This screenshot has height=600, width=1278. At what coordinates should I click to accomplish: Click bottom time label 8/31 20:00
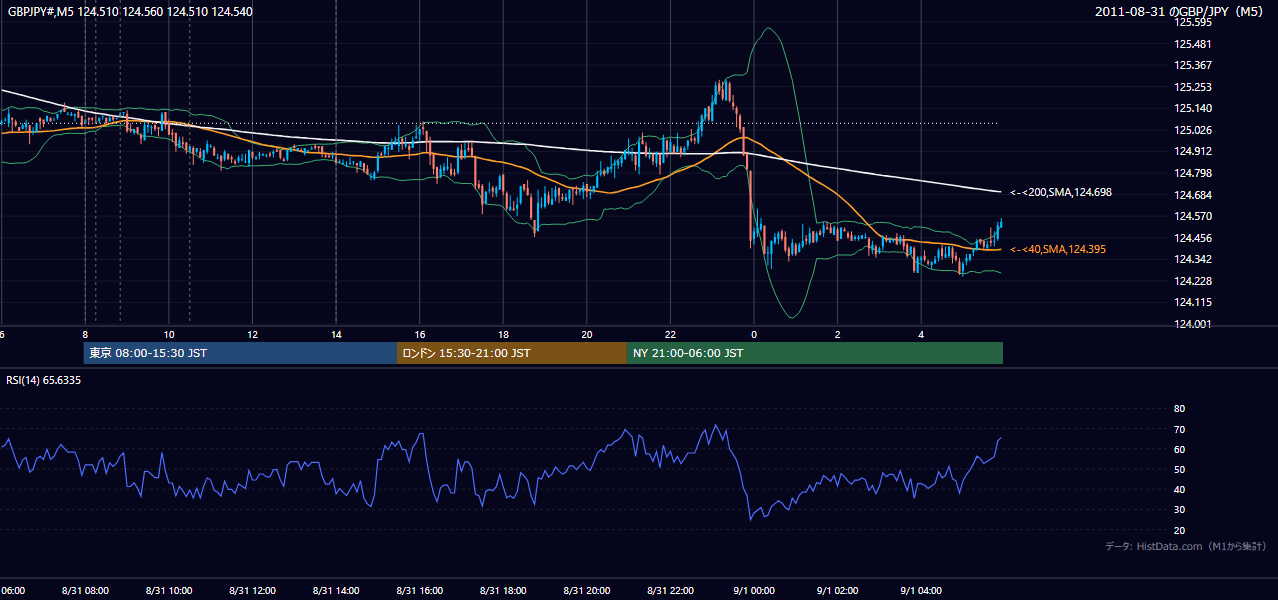pos(587,591)
